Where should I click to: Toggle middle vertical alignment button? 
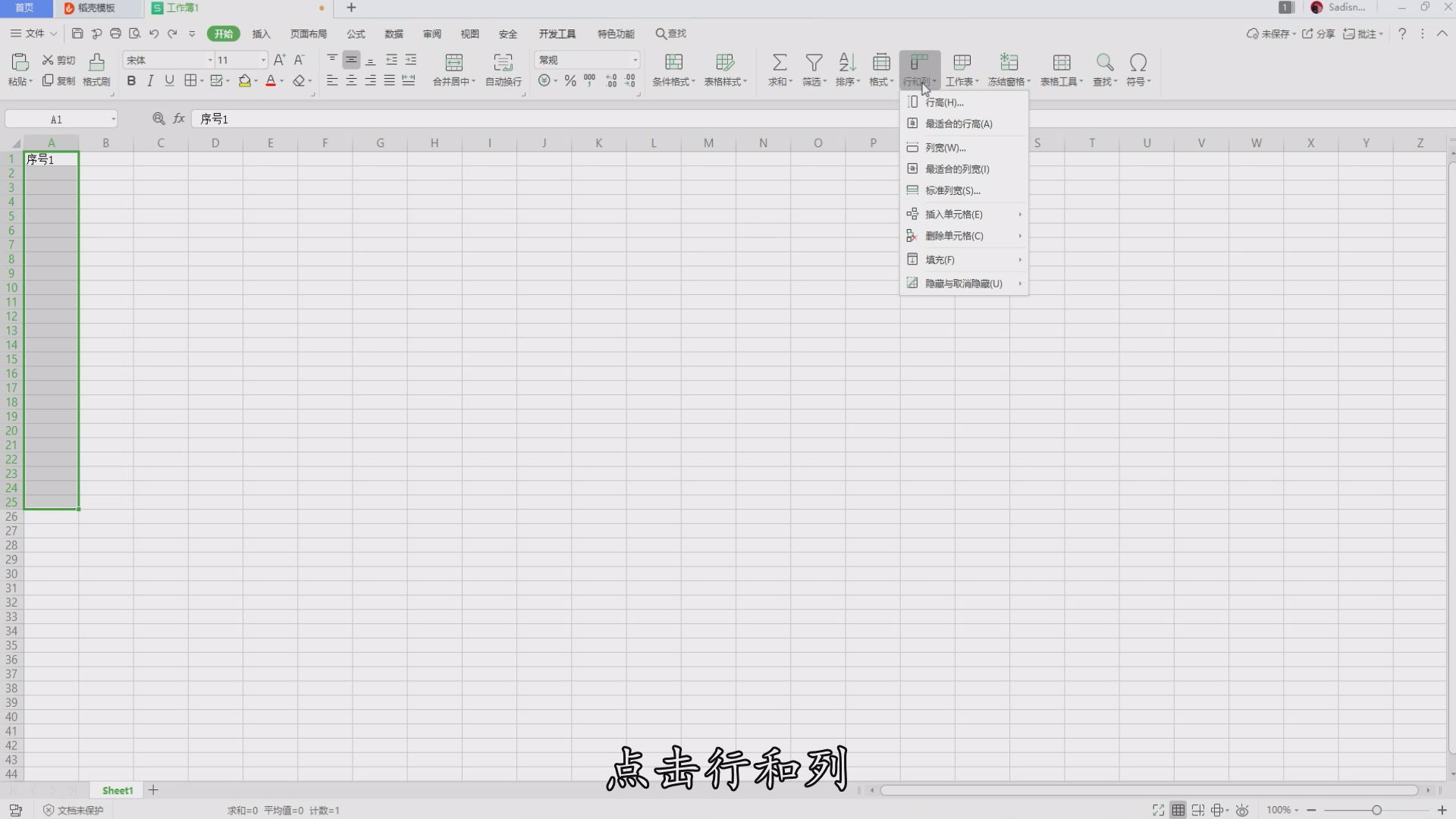tap(351, 60)
